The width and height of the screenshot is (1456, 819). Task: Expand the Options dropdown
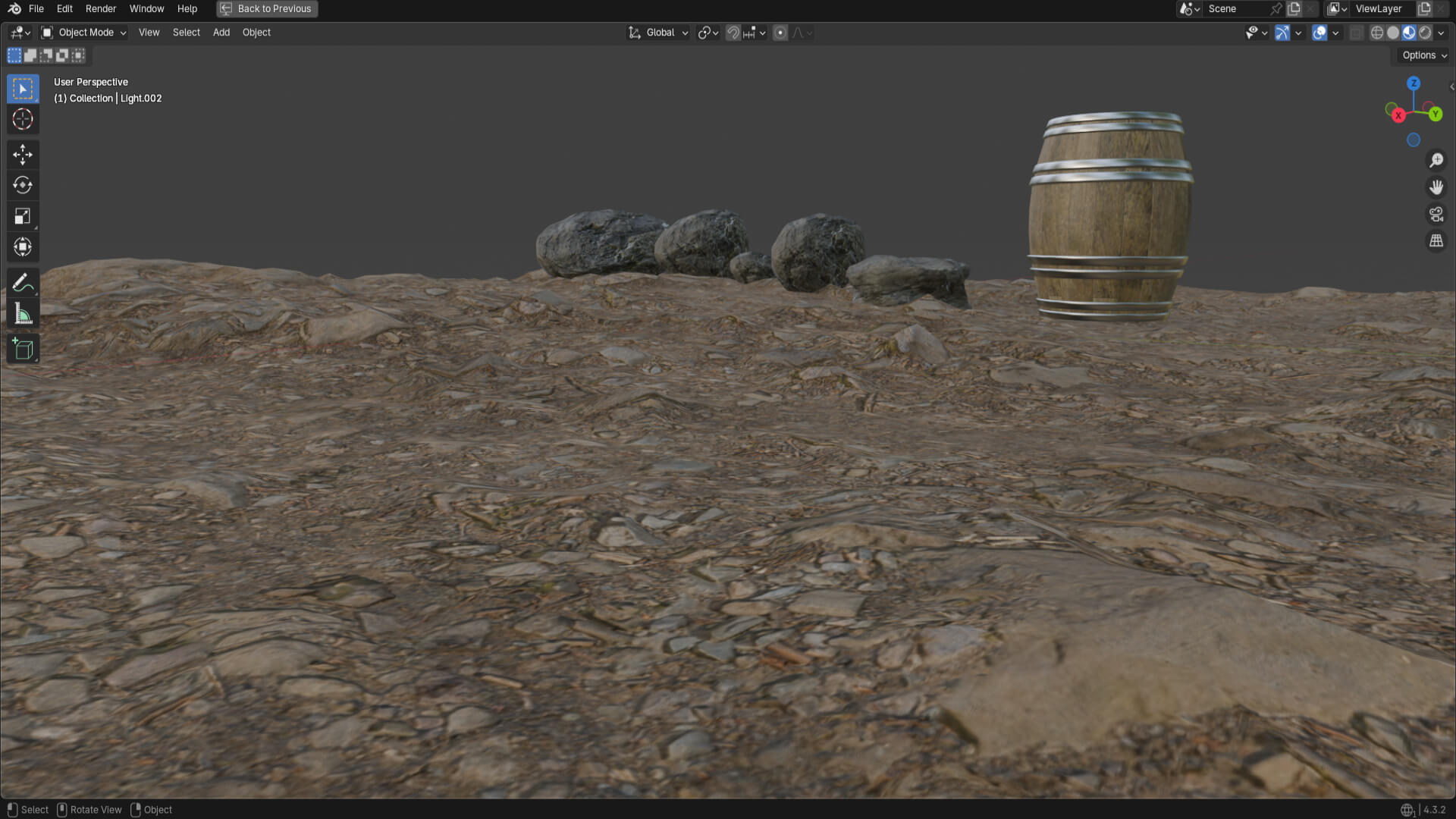pos(1424,55)
